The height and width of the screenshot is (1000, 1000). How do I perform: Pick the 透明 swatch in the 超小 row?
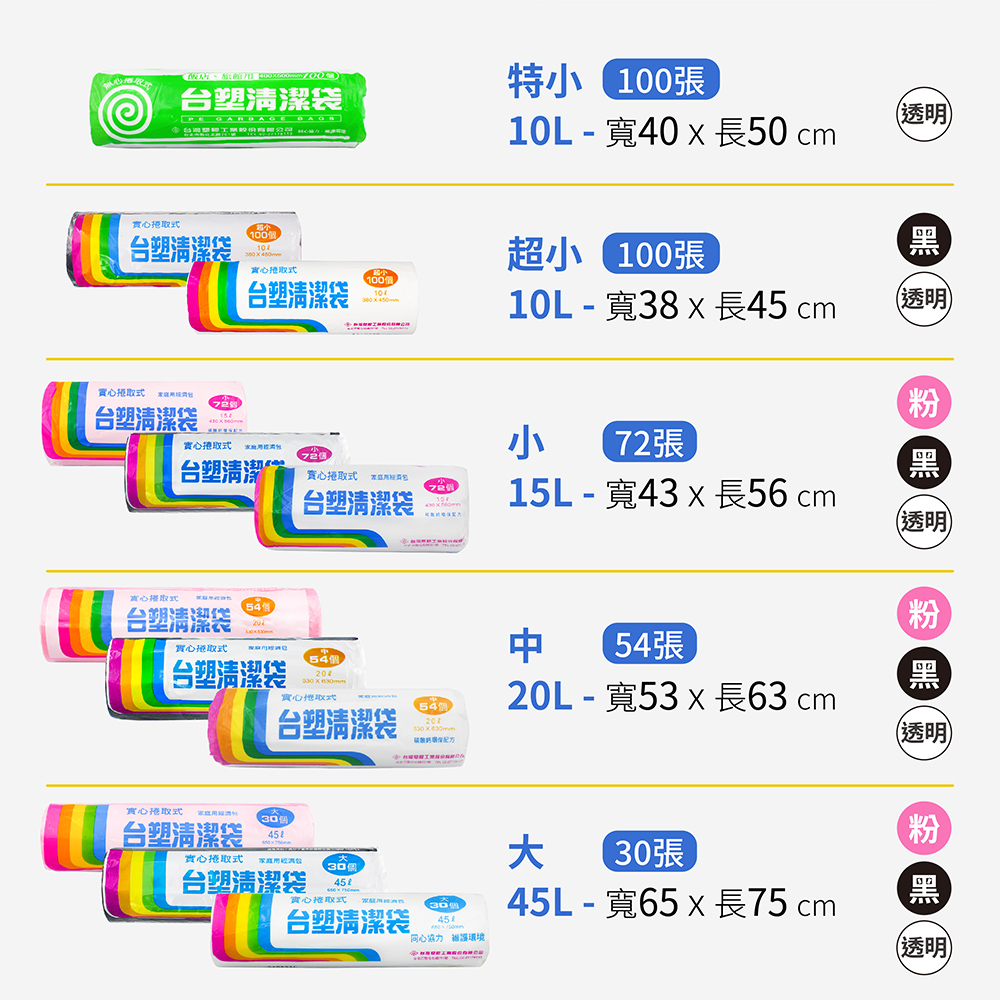(923, 299)
